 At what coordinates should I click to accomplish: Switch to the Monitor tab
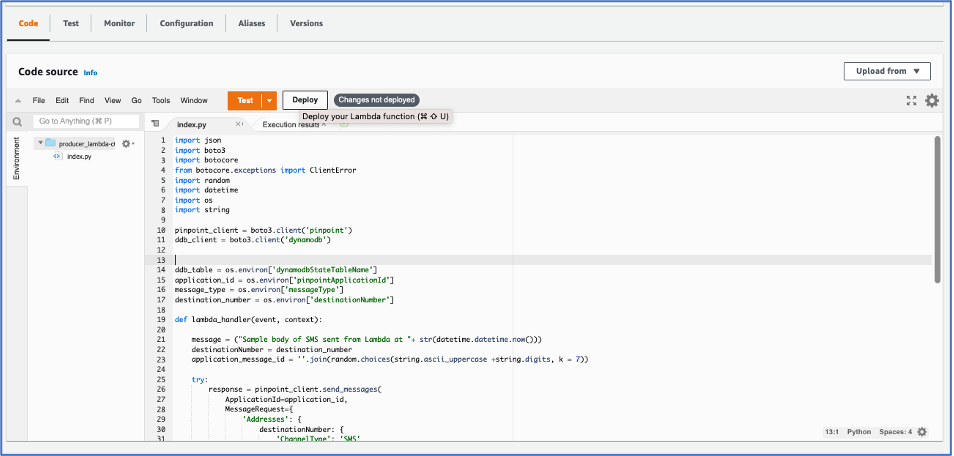point(119,23)
